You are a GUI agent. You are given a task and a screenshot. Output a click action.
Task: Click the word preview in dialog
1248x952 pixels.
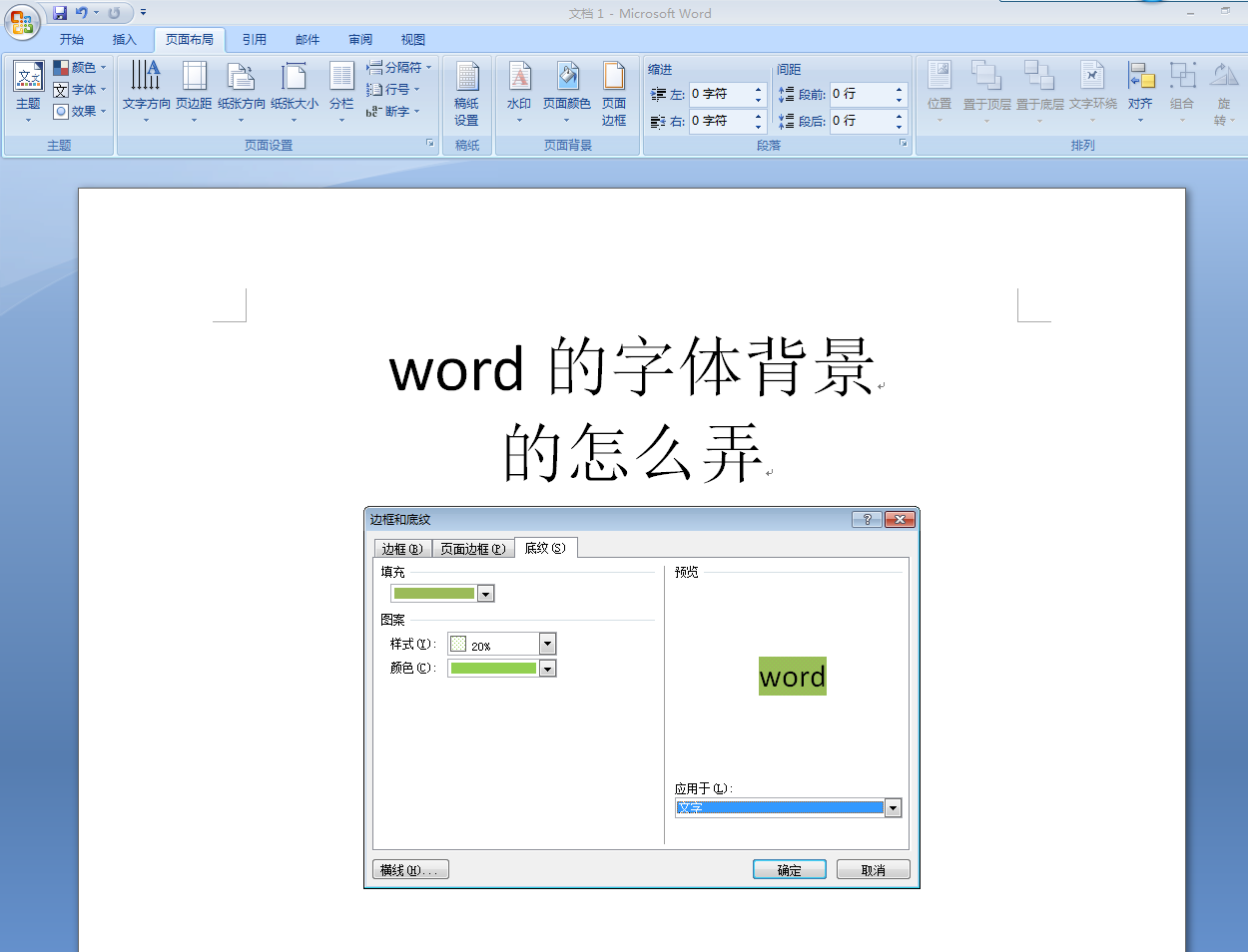[x=793, y=677]
